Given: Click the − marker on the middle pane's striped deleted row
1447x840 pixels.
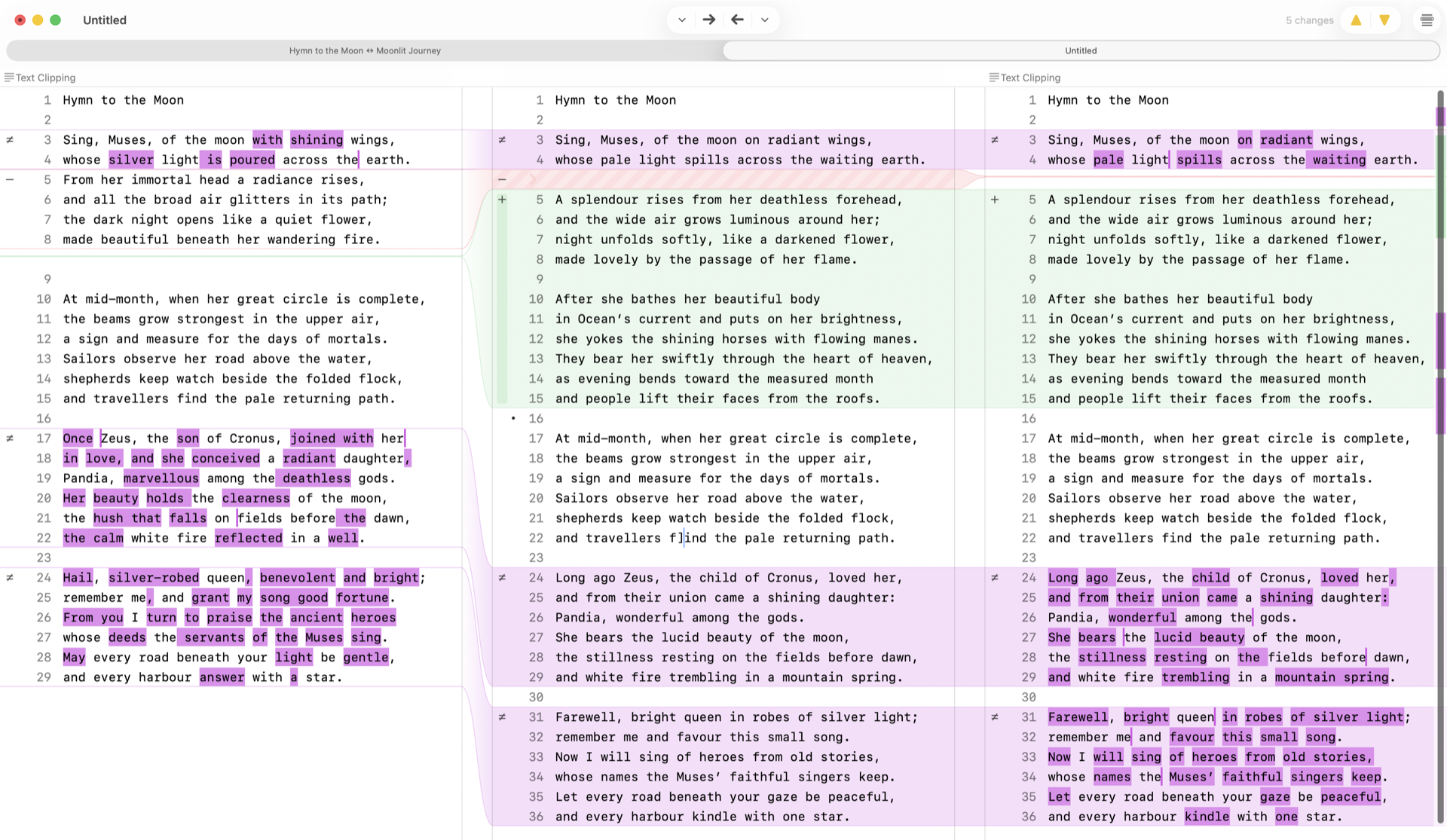Looking at the screenshot, I should click(x=502, y=179).
